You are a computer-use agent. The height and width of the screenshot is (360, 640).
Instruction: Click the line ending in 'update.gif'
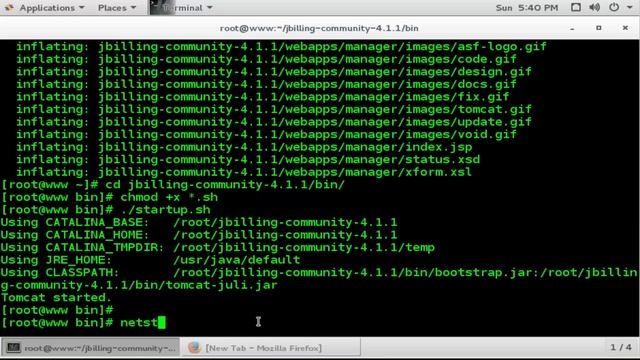274,122
